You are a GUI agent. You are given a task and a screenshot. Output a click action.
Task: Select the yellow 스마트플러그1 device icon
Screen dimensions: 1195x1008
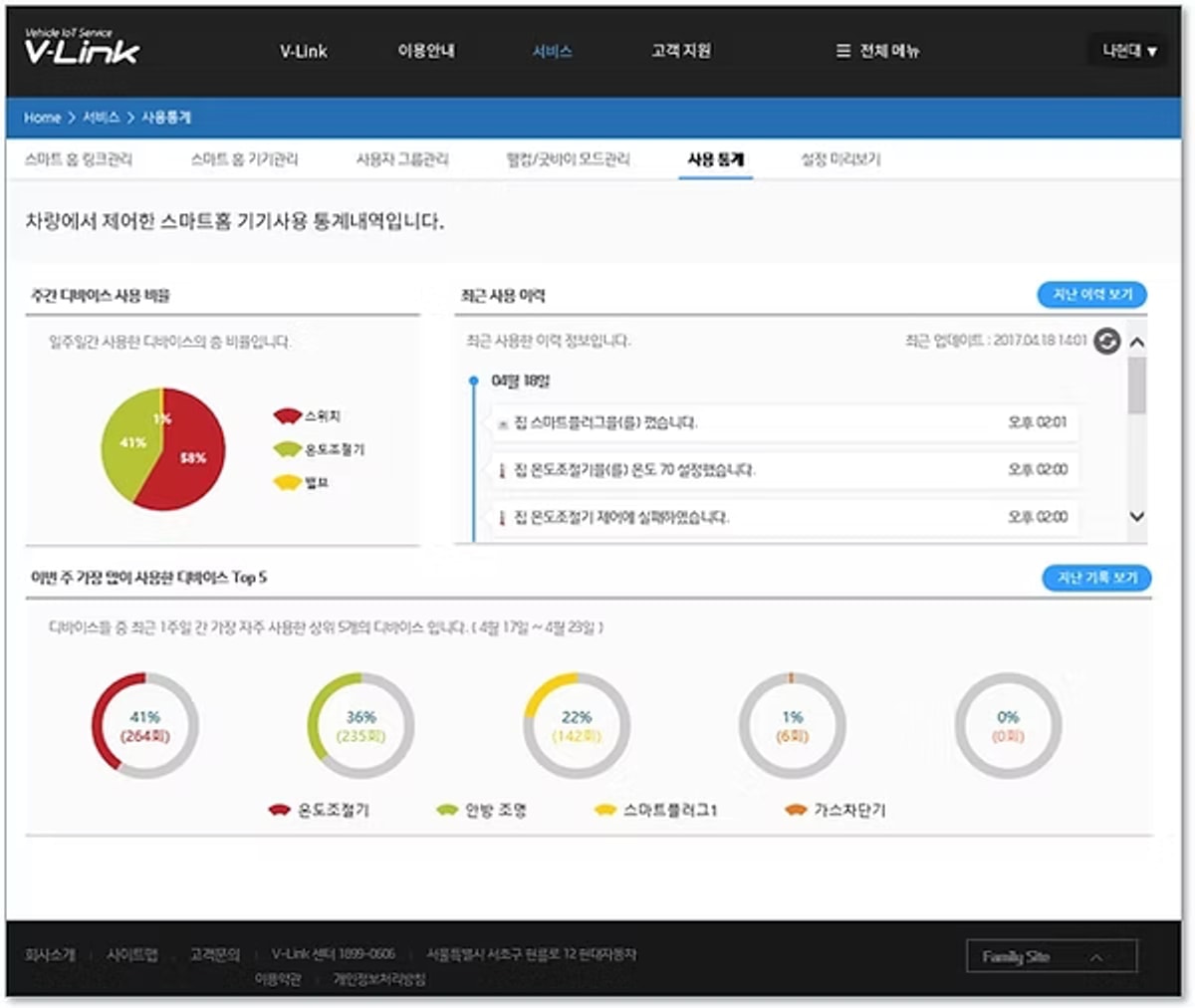click(x=602, y=810)
